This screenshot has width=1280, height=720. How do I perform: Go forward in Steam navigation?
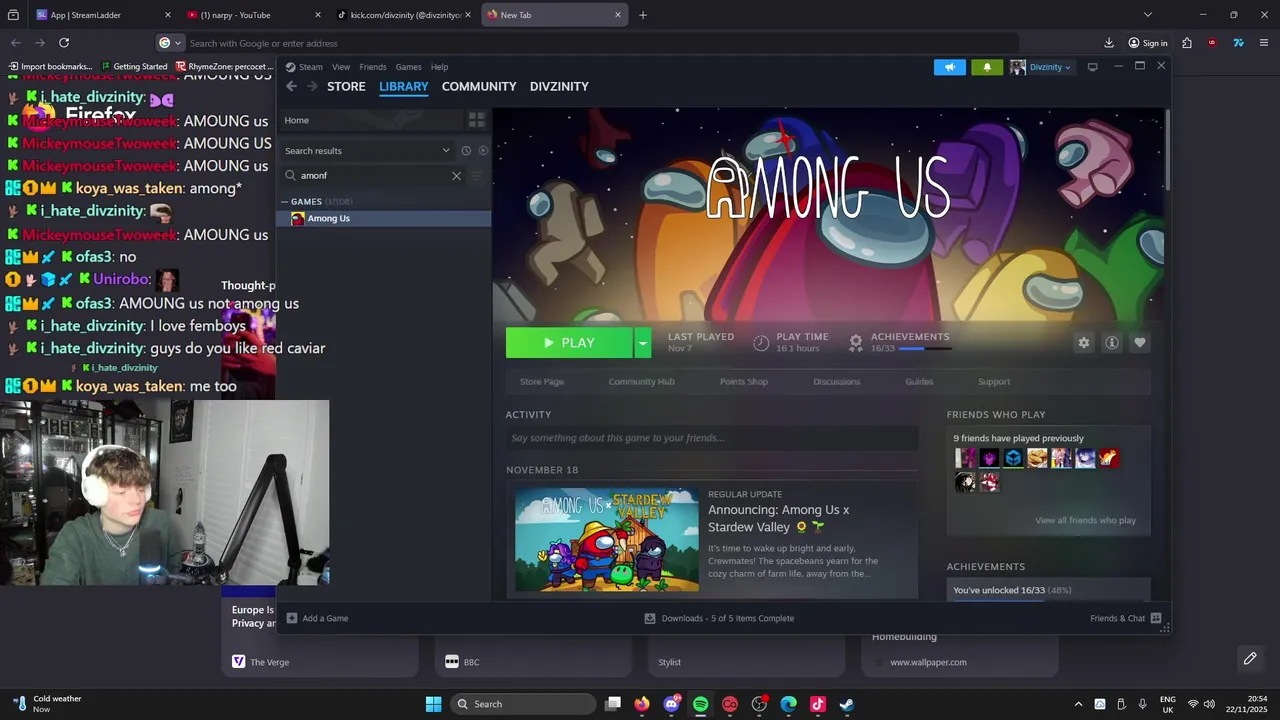(x=312, y=86)
